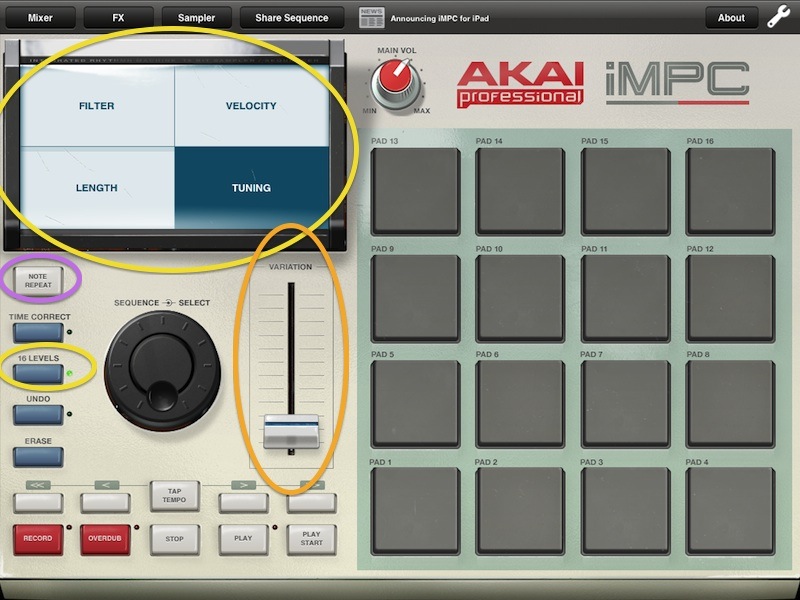800x600 pixels.
Task: Stop playback with the Stop button
Action: [174, 539]
